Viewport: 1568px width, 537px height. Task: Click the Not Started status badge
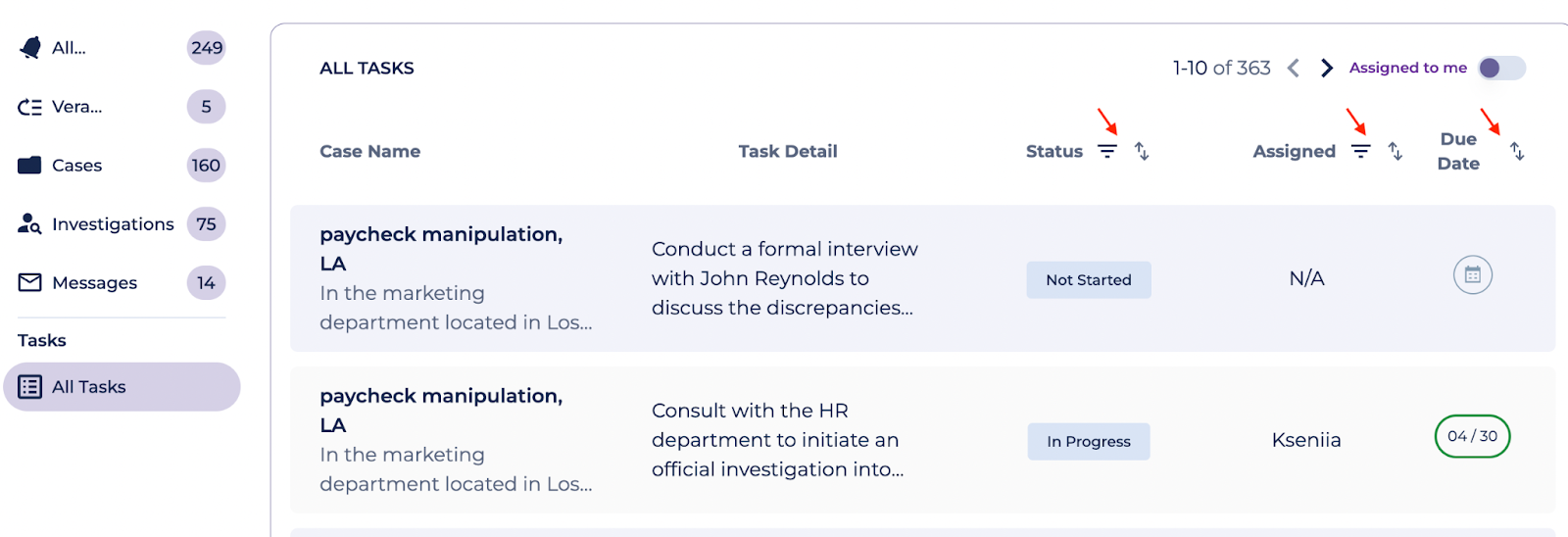(1088, 280)
